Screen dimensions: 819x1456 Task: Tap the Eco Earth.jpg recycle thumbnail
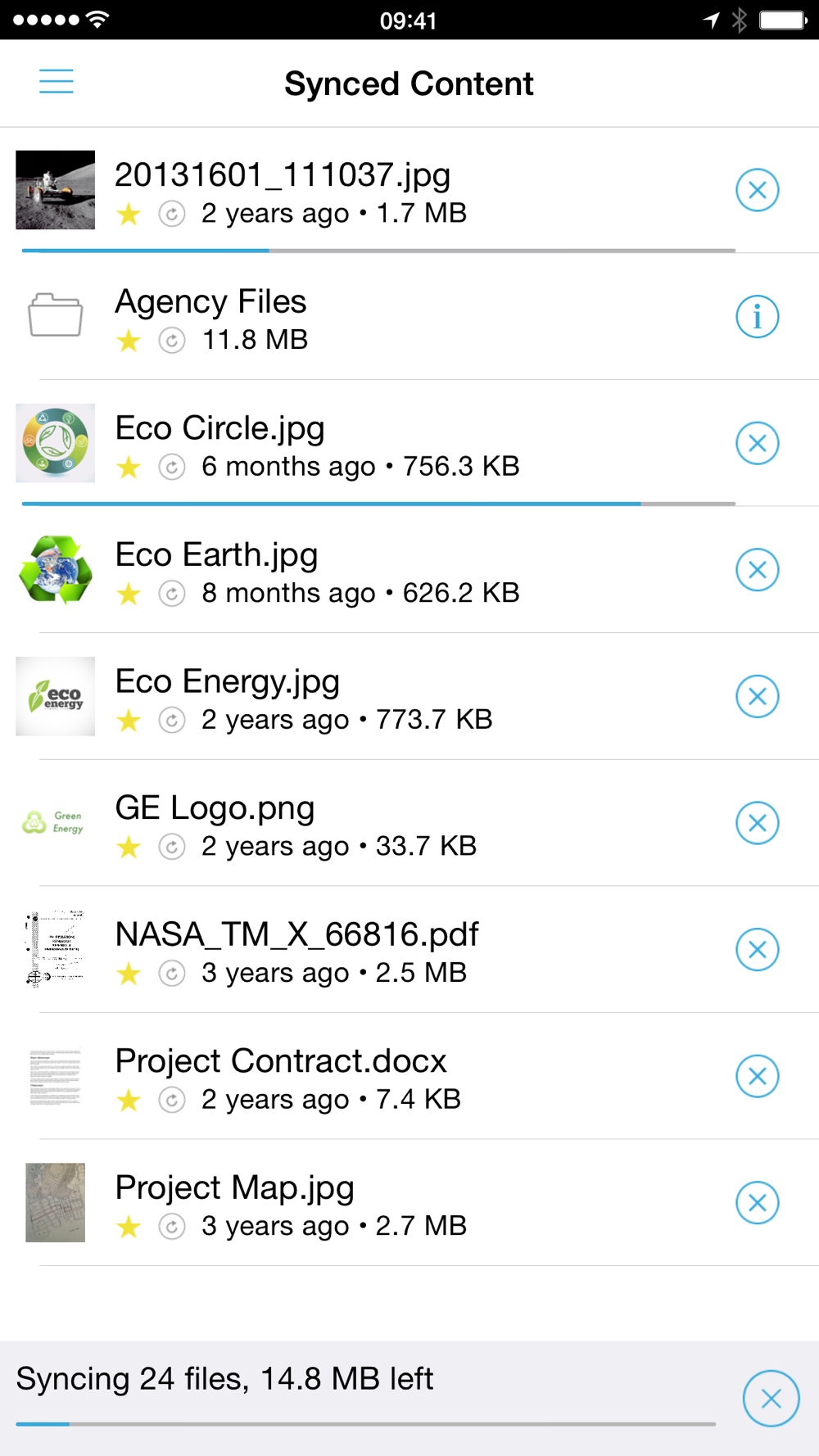click(x=56, y=570)
